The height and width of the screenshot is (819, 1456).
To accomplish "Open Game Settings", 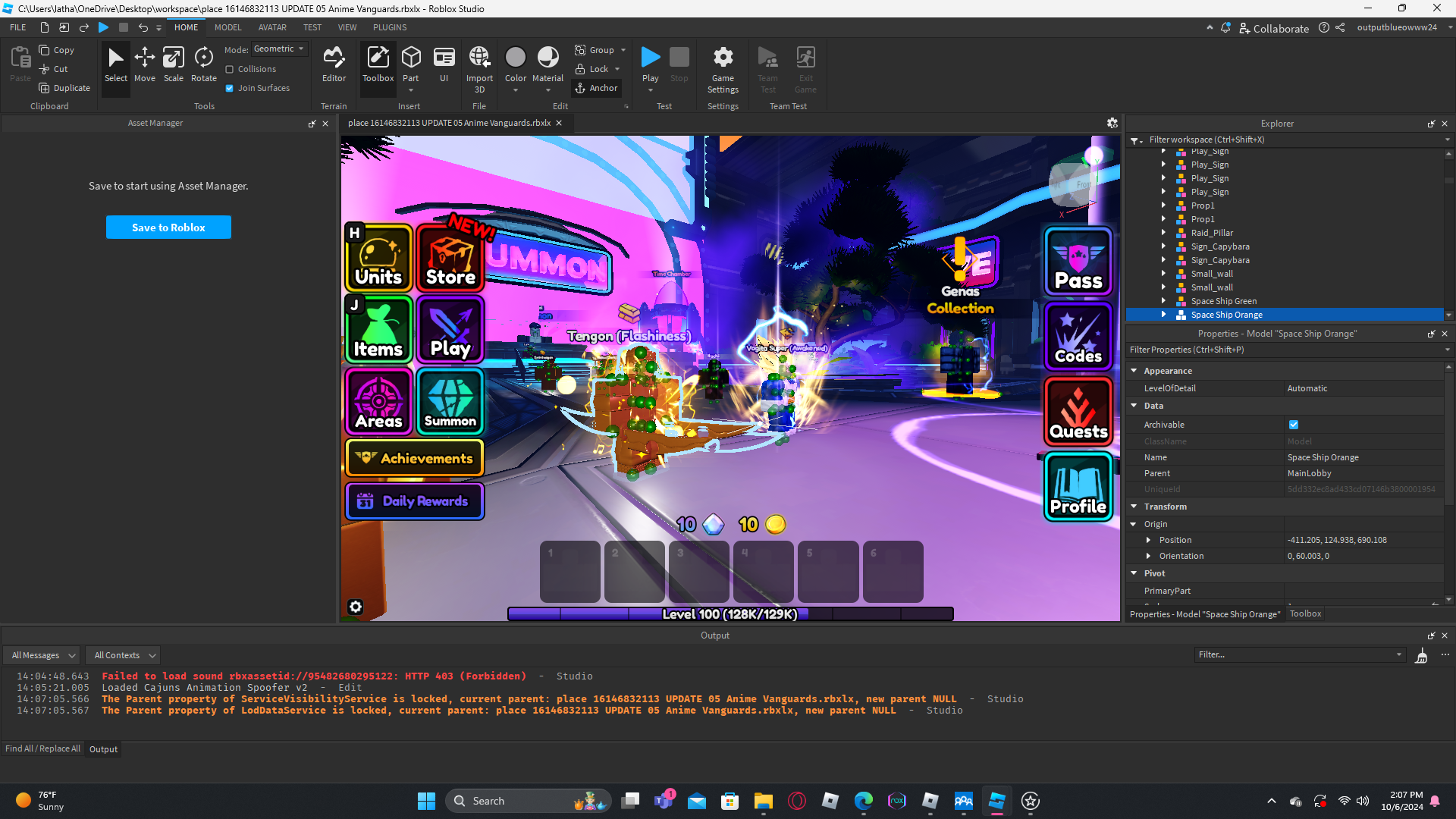I will (723, 68).
